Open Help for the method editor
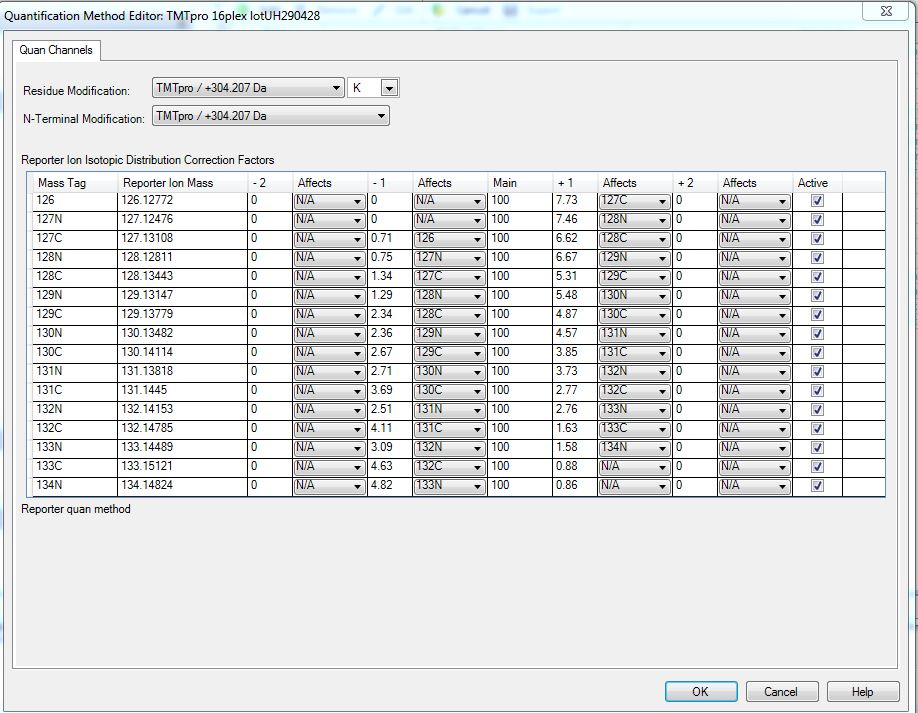Screen dimensions: 918x713 pos(862,691)
